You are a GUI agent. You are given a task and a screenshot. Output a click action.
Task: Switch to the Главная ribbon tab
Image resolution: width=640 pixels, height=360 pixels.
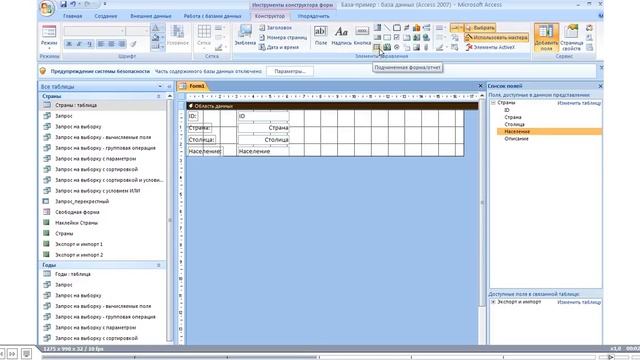(x=73, y=16)
